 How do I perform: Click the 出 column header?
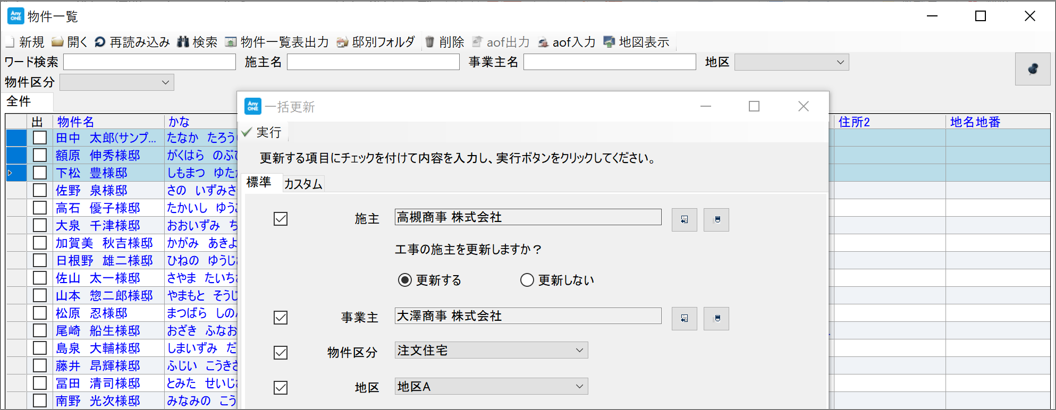click(x=40, y=121)
